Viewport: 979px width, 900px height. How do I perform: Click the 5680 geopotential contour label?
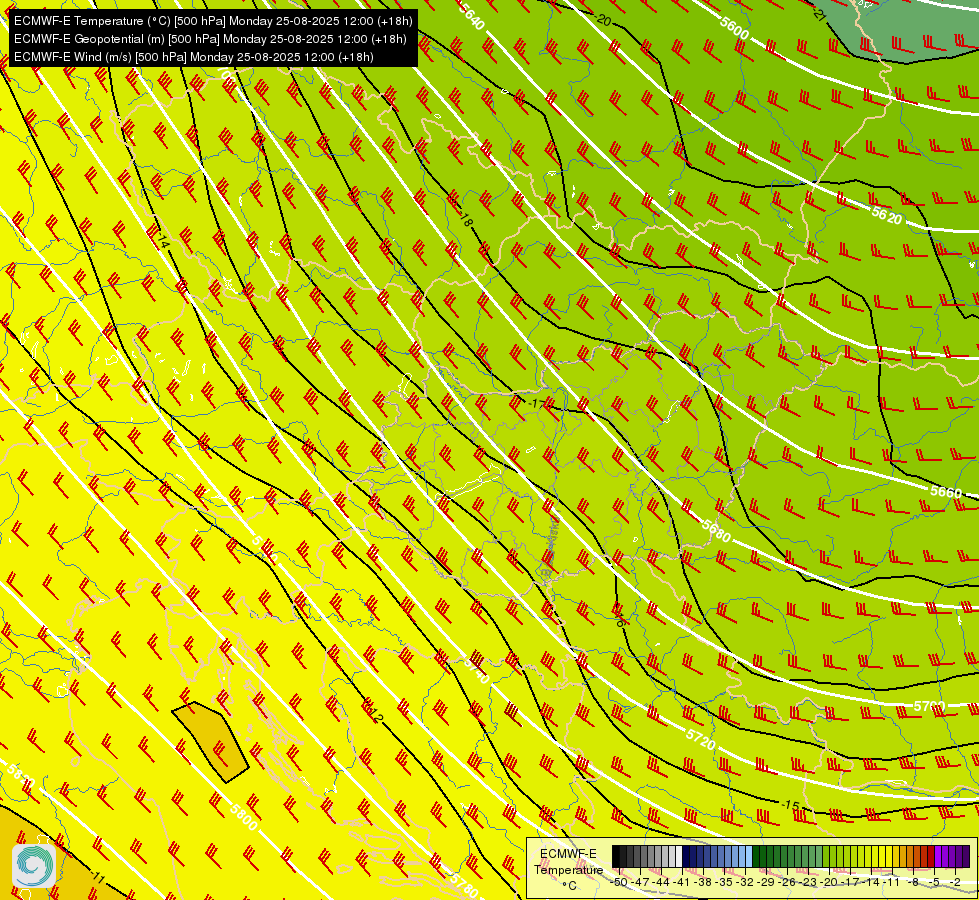point(716,530)
